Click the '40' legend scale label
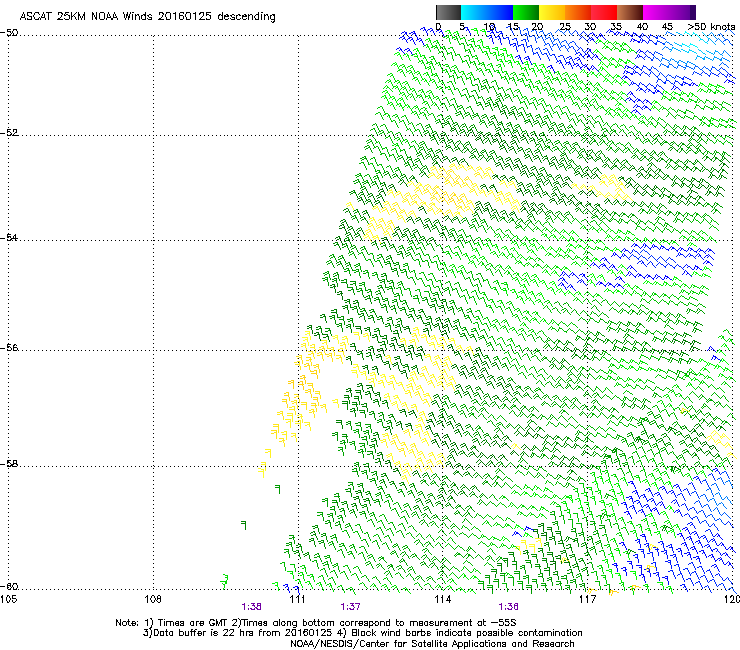The width and height of the screenshot is (740, 650). pos(642,27)
